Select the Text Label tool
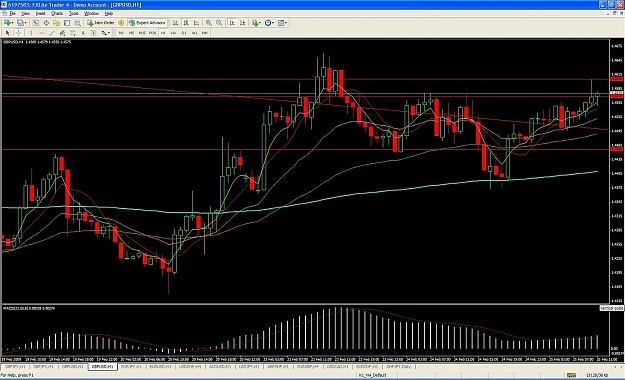Viewport: 625px width, 380px height. (93, 33)
